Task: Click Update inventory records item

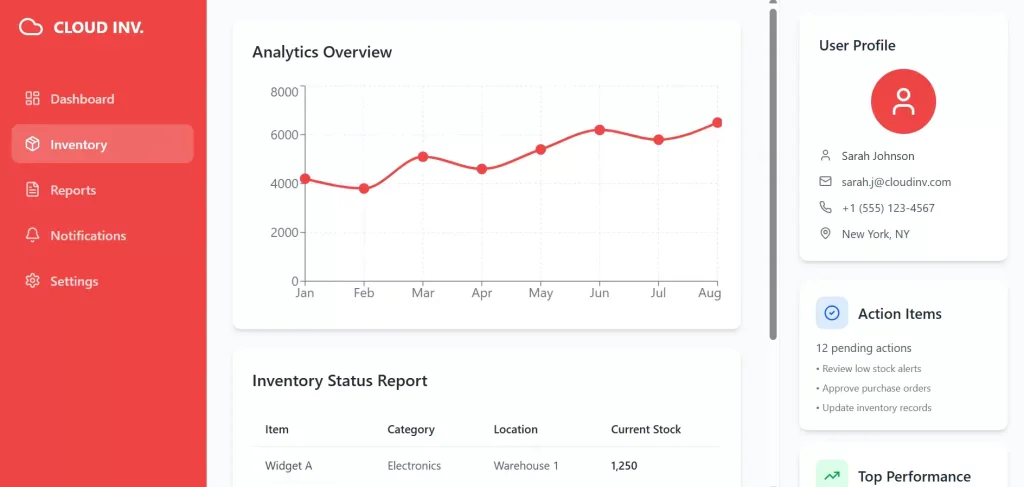Action: 874,408
